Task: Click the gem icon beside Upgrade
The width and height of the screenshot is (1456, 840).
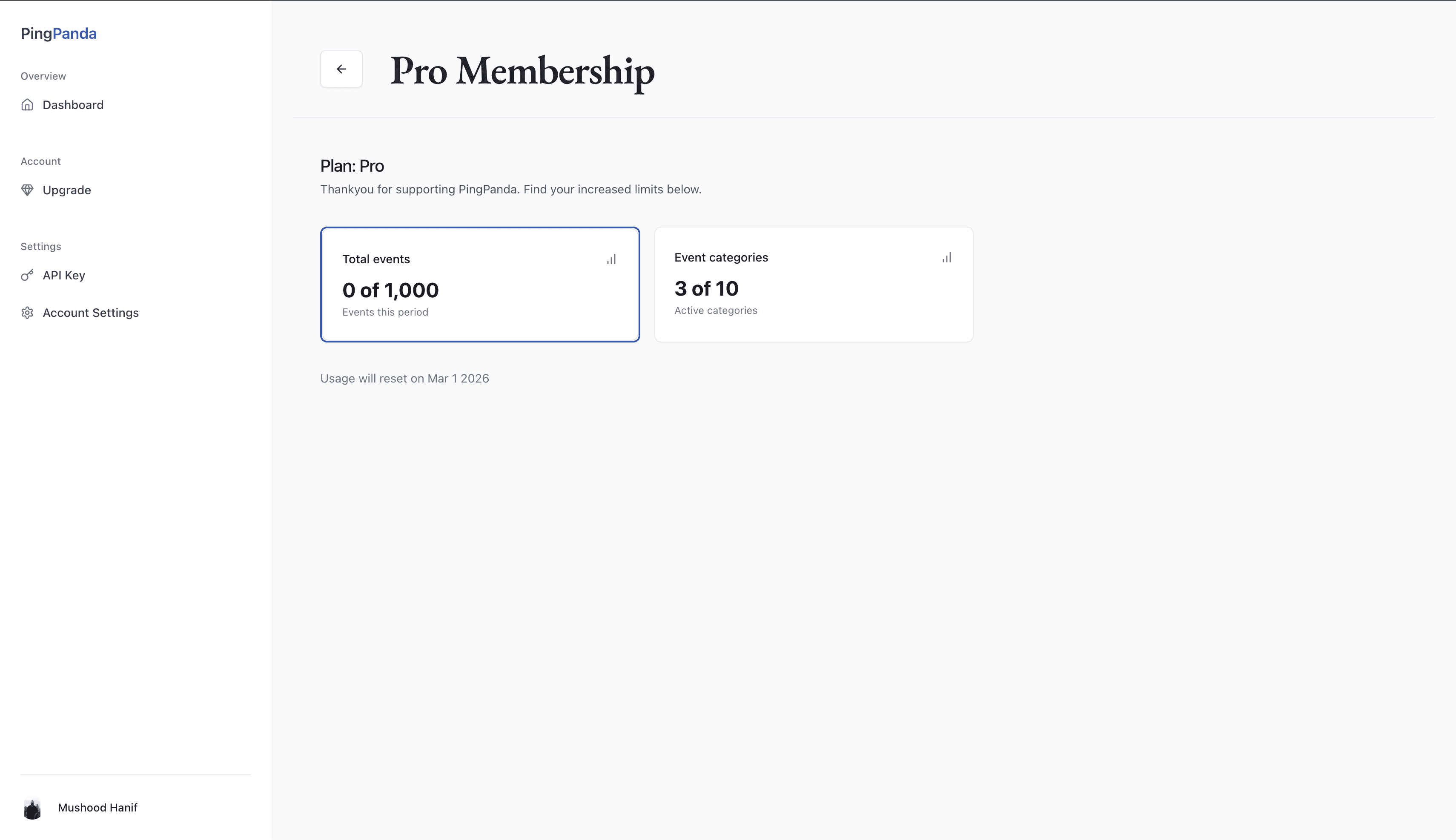Action: click(27, 190)
